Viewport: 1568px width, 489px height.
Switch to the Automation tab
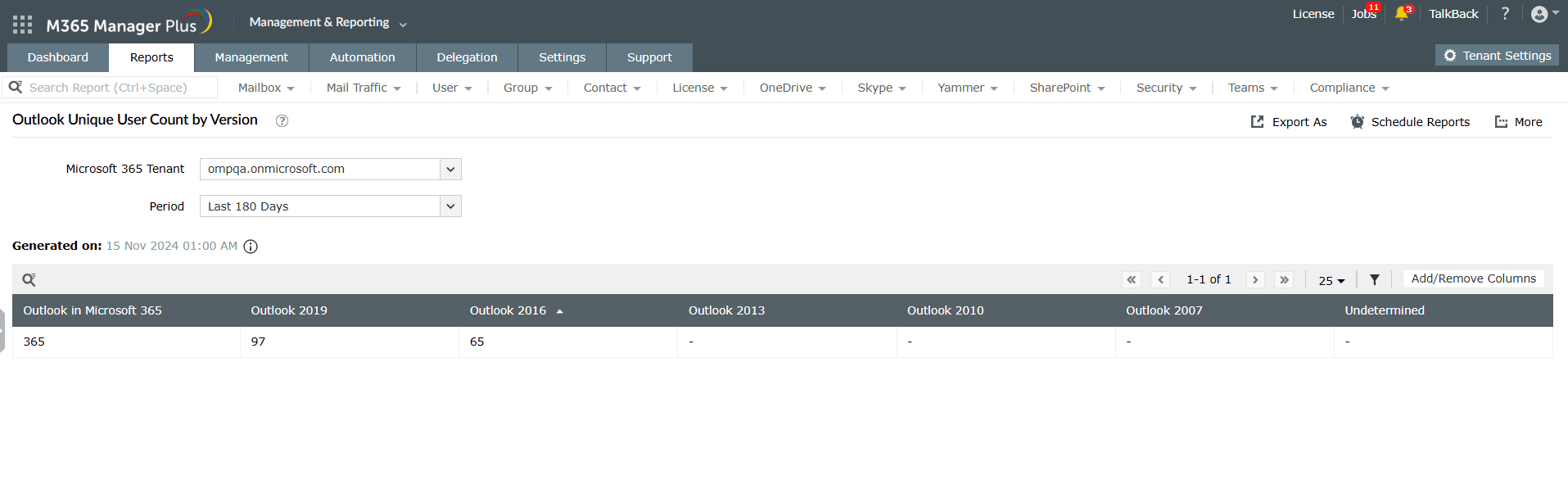(362, 57)
